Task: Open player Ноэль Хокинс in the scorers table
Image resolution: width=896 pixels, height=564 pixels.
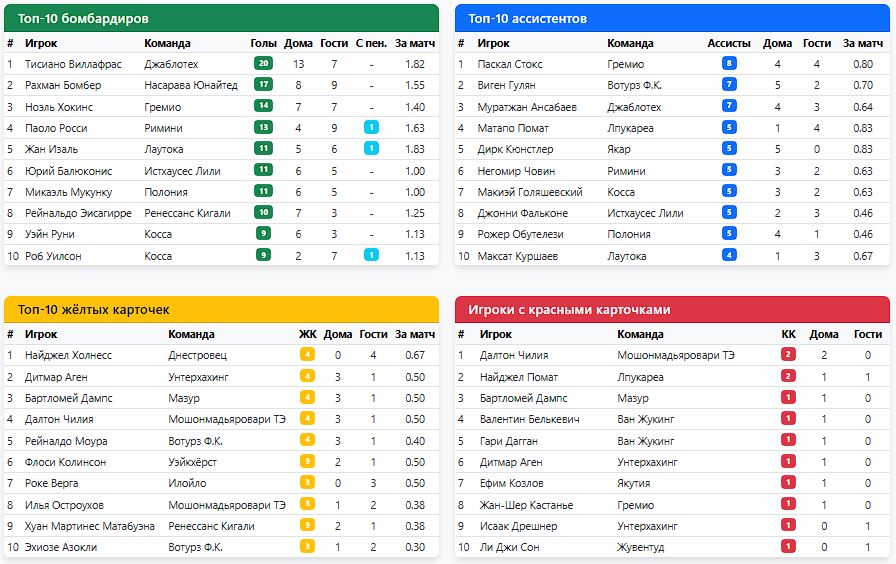Action: tap(59, 107)
